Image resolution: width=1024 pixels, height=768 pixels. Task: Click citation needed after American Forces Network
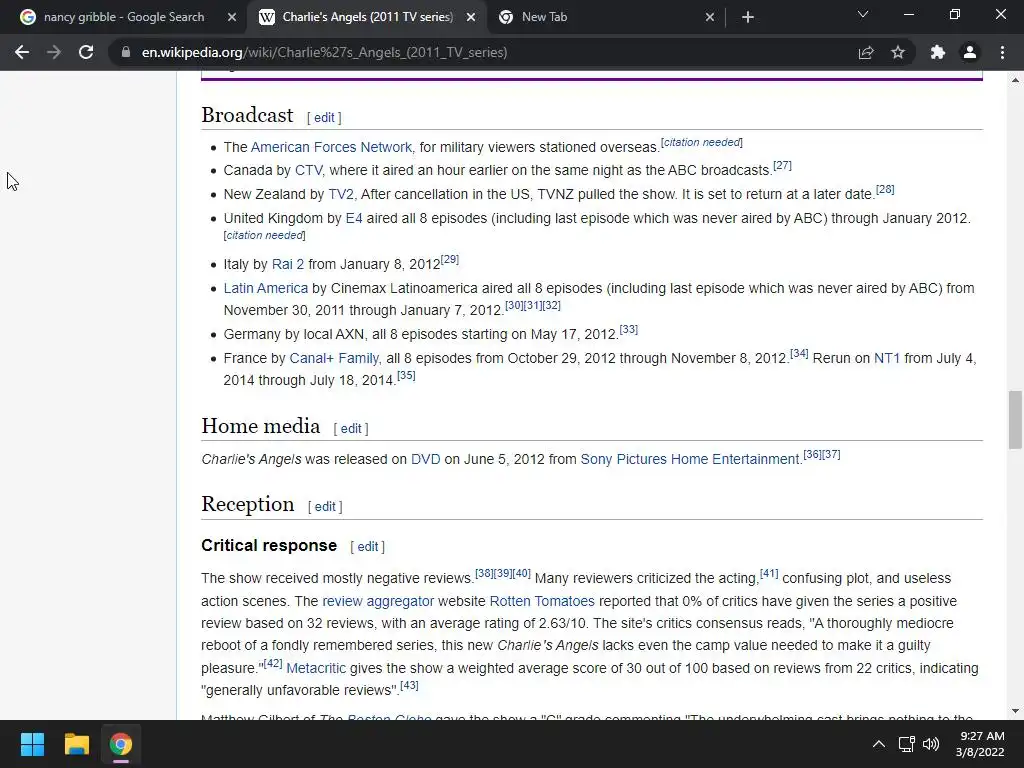(x=702, y=142)
